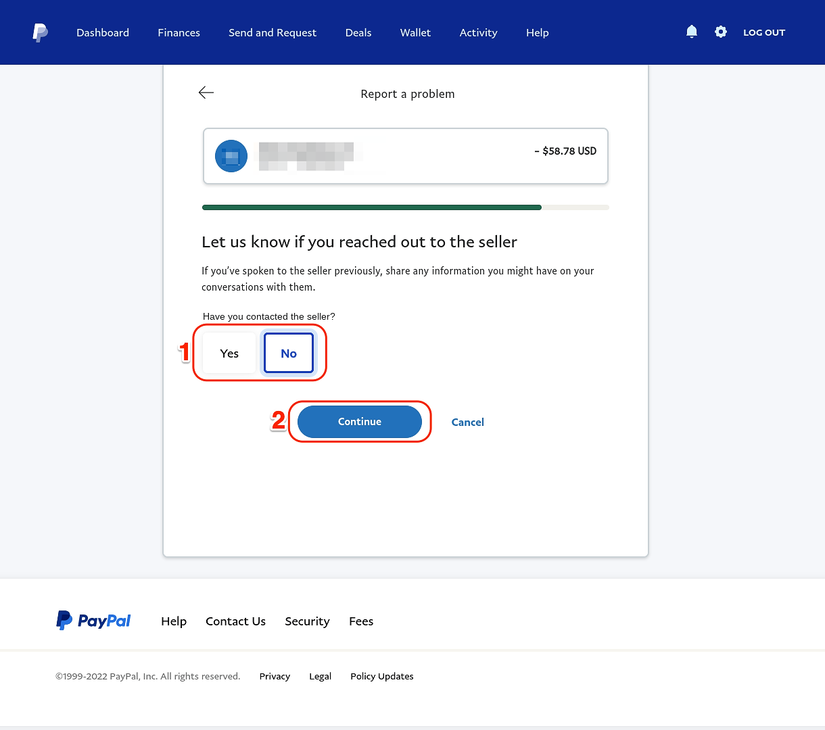Click the PayPal logo in the navigation bar

click(x=39, y=32)
